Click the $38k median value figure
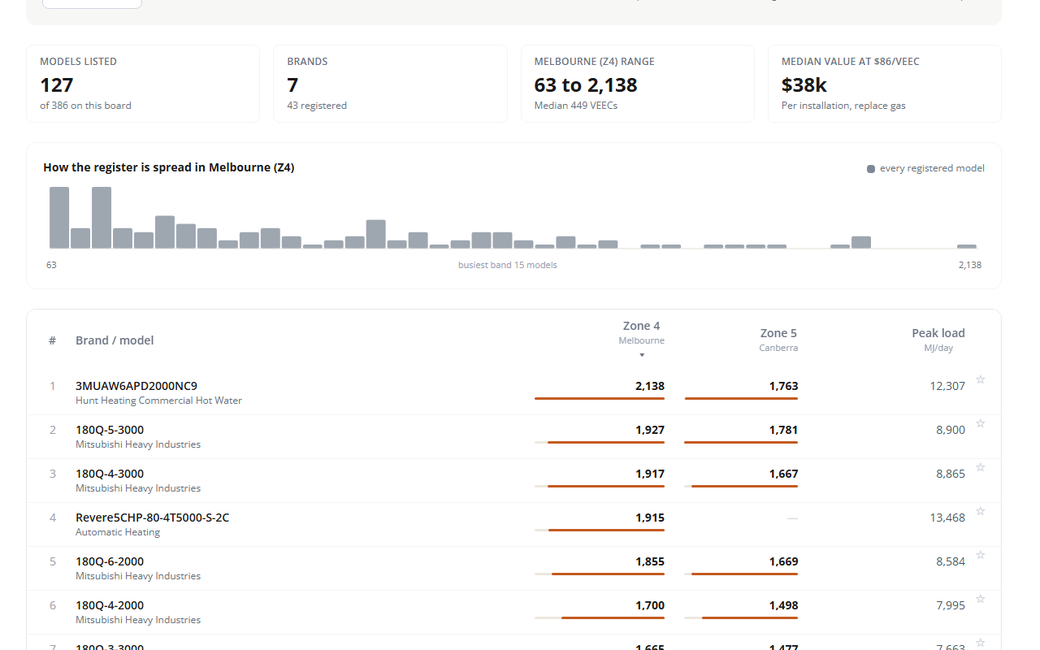Viewport: 1040px width, 650px height. coord(804,85)
